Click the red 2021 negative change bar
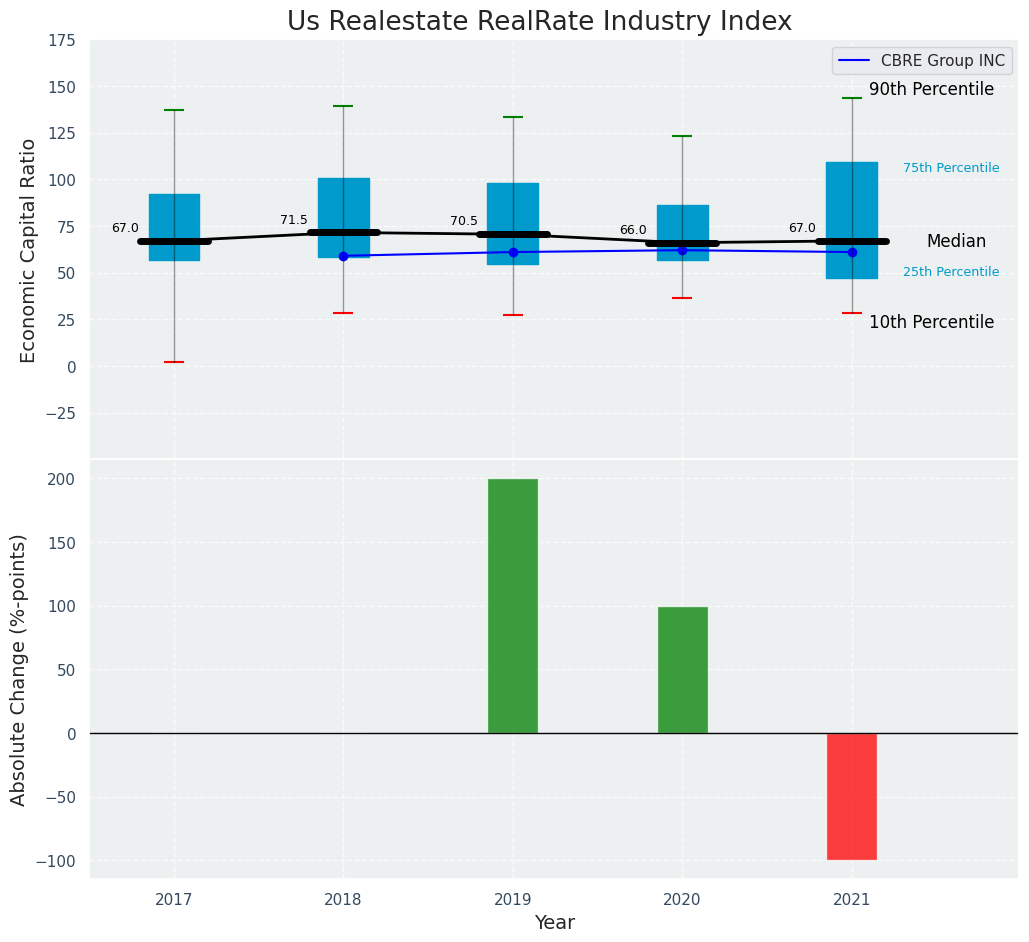 pyautogui.click(x=852, y=796)
